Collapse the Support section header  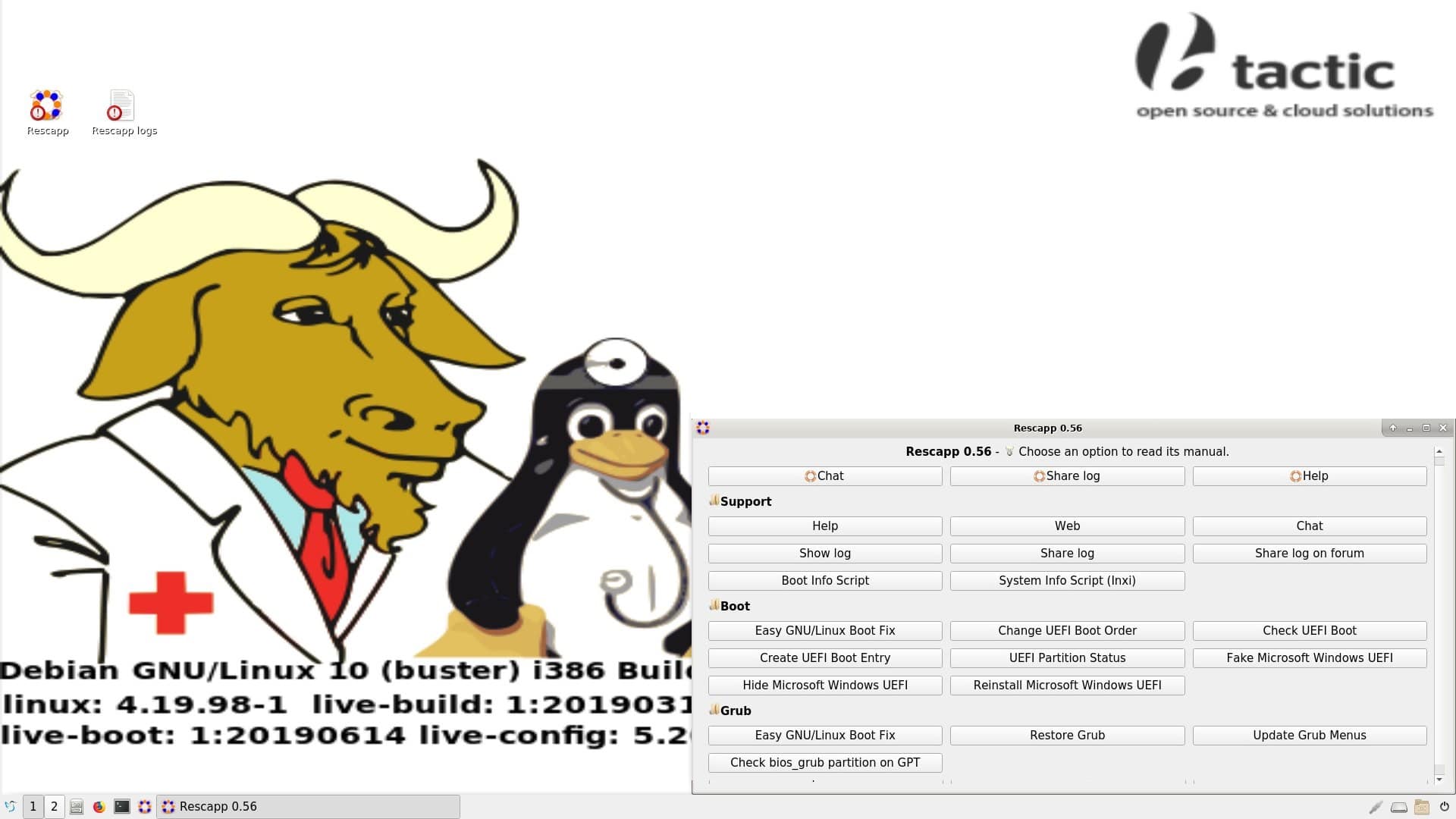(x=714, y=500)
